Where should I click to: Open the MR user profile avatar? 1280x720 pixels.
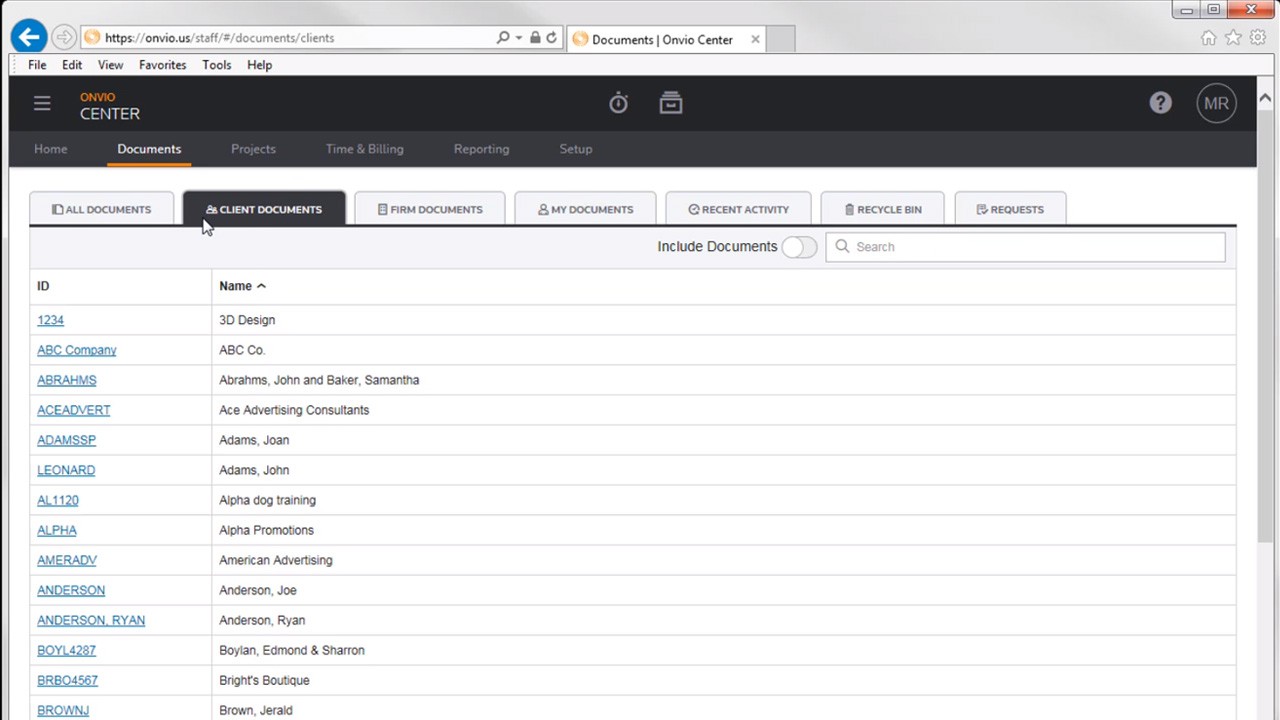click(1216, 103)
